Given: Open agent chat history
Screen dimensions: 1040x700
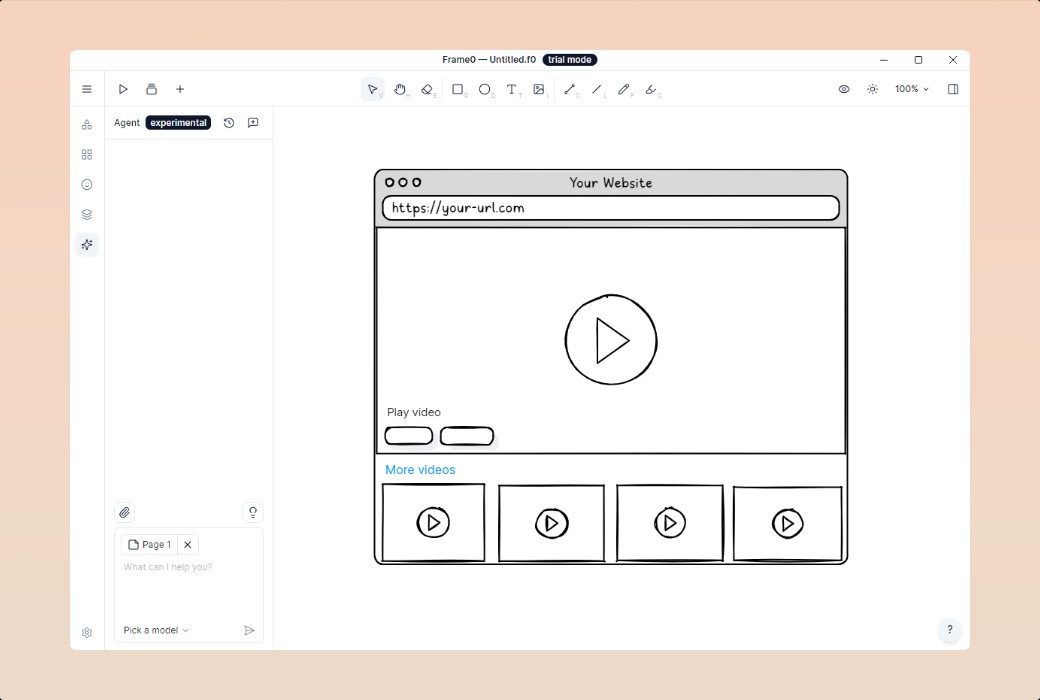Looking at the screenshot, I should [229, 123].
